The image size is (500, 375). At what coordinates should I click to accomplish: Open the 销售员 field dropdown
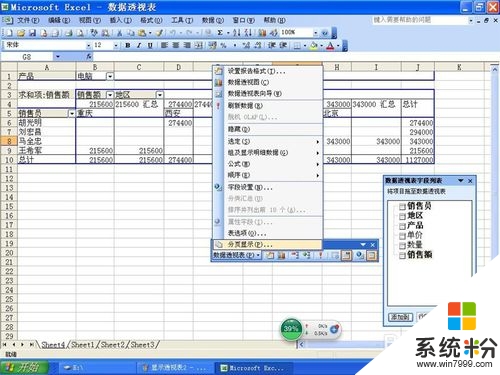pyautogui.click(x=71, y=113)
